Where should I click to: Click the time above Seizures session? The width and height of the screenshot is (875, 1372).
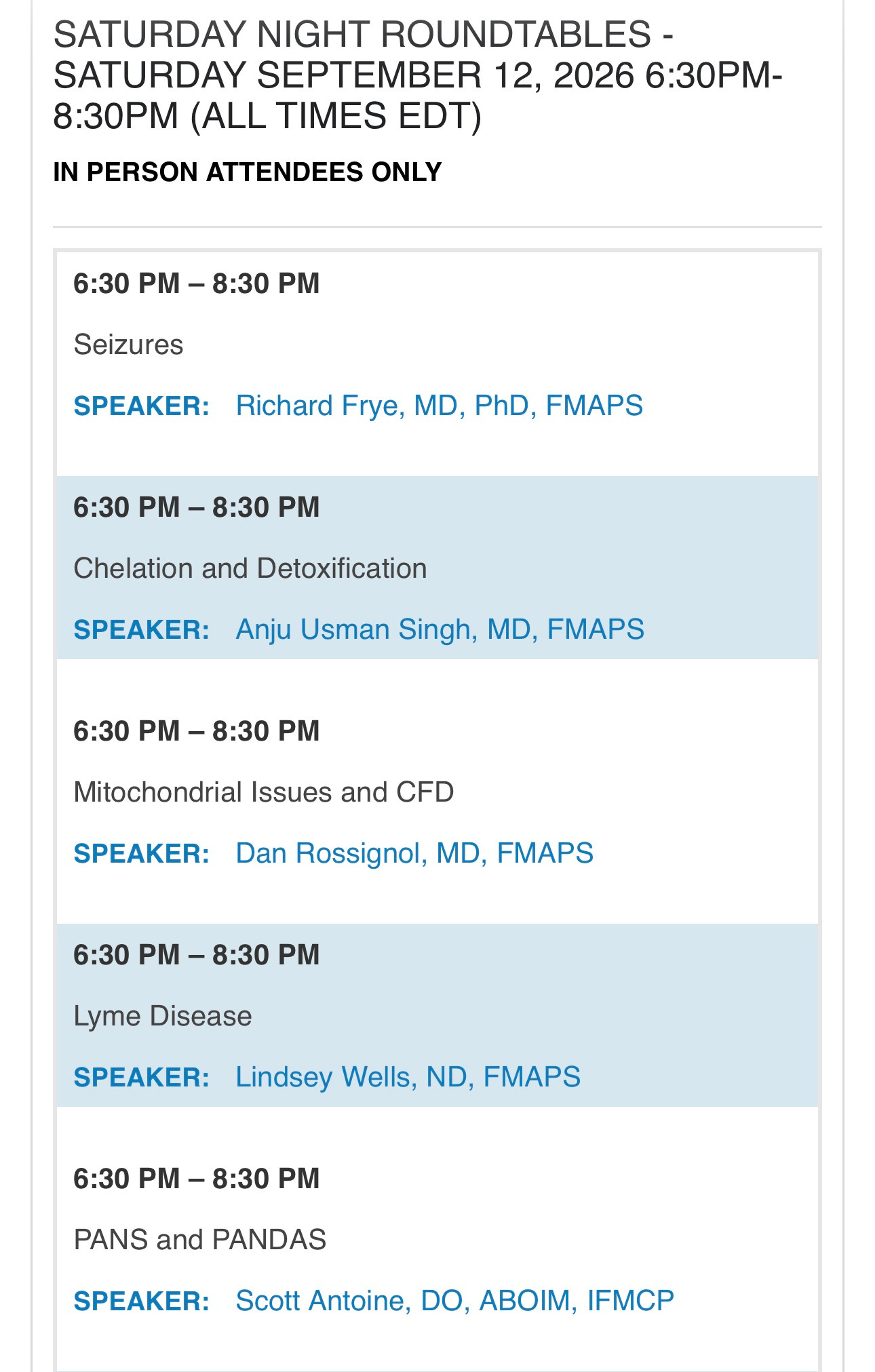click(196, 283)
